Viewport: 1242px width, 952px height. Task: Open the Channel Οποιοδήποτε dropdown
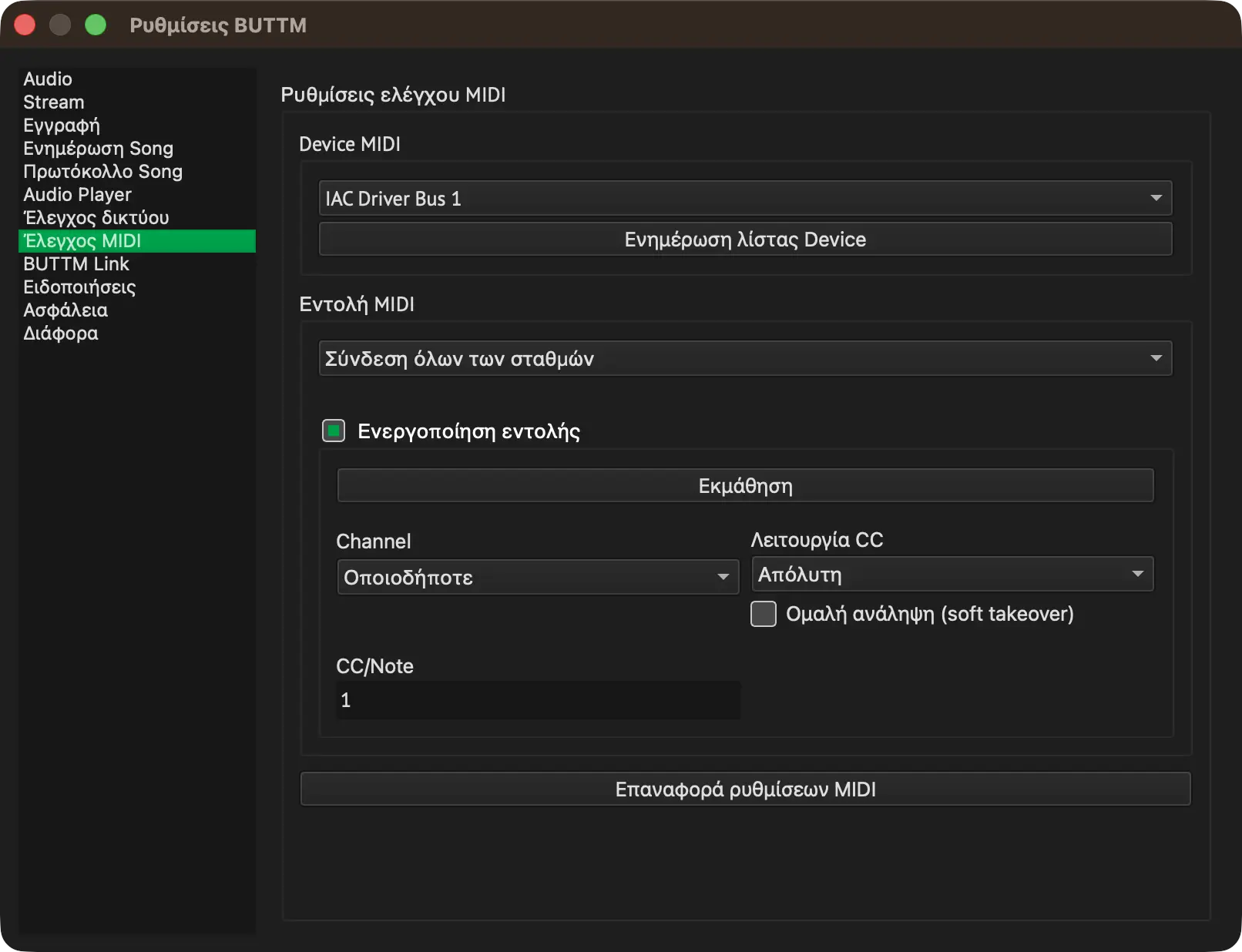coord(538,577)
